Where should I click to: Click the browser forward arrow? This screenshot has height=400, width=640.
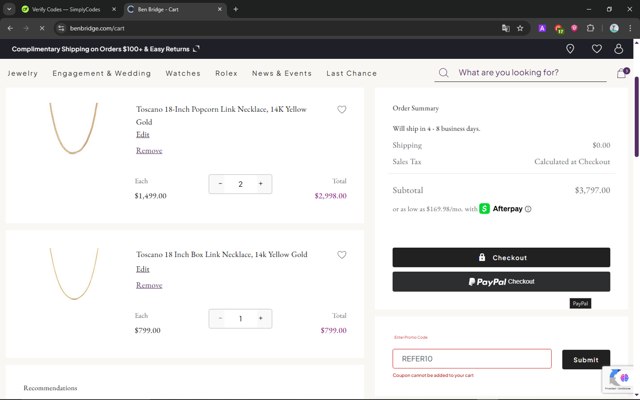point(26,28)
